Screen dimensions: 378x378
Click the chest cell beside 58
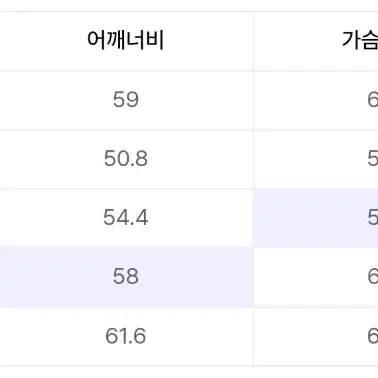point(316,277)
